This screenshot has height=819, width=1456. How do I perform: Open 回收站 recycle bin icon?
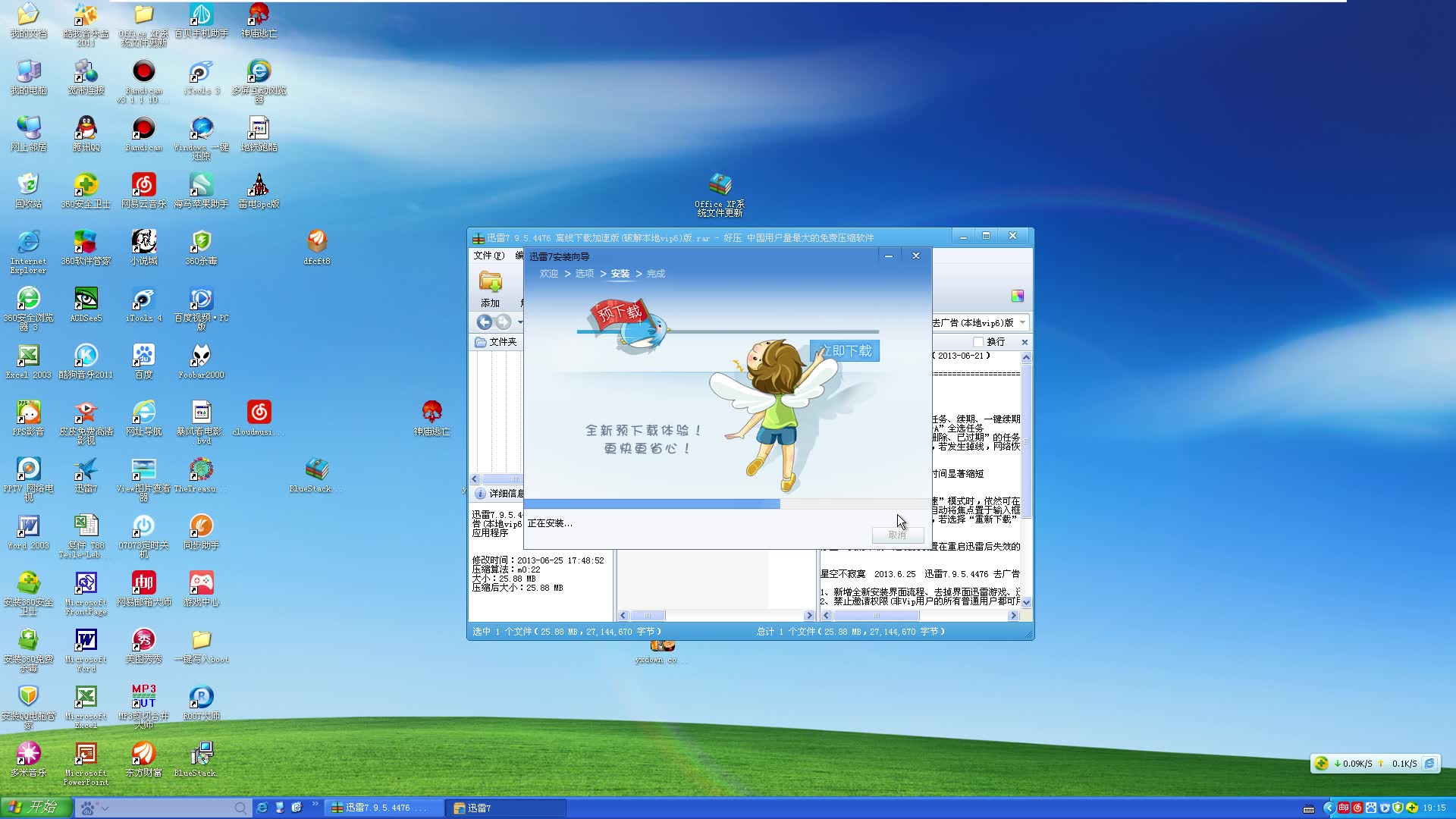click(x=28, y=191)
